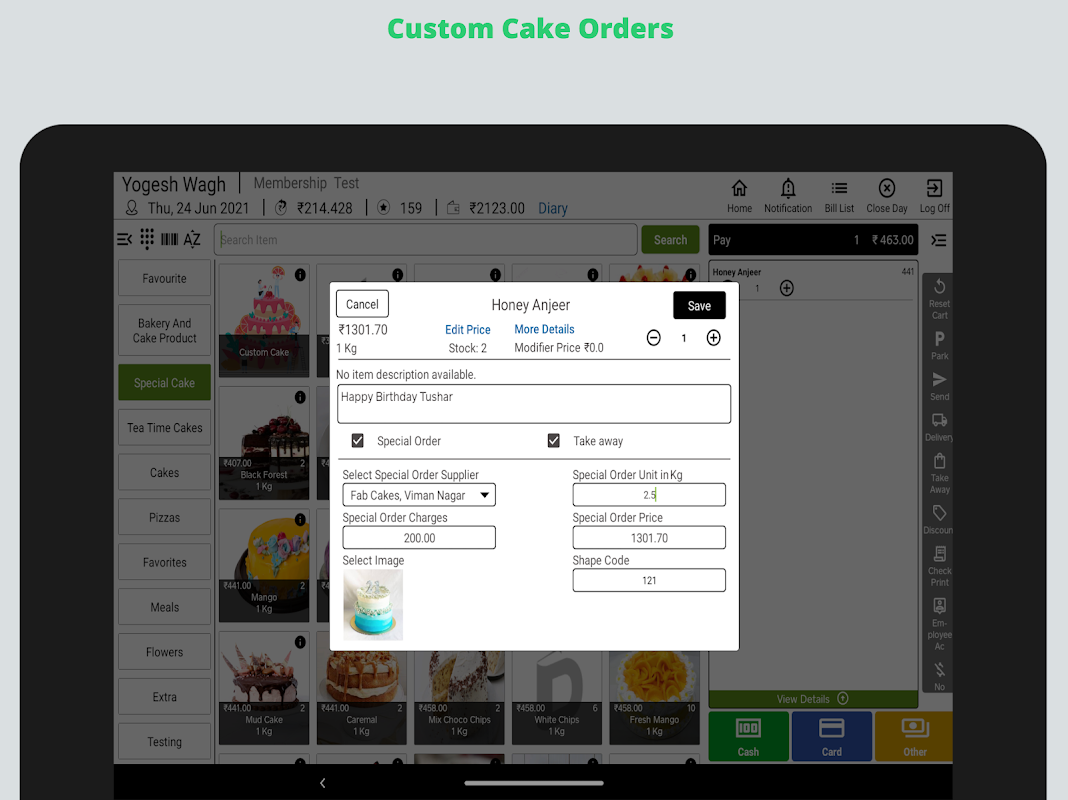
Task: Click the Happy Birthday Tushar message box
Action: [534, 404]
